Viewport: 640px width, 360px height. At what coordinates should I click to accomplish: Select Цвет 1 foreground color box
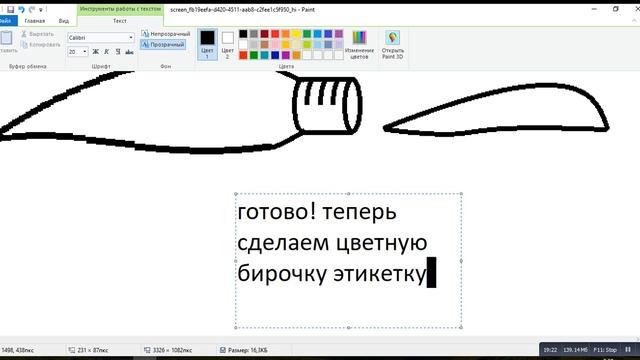(207, 44)
